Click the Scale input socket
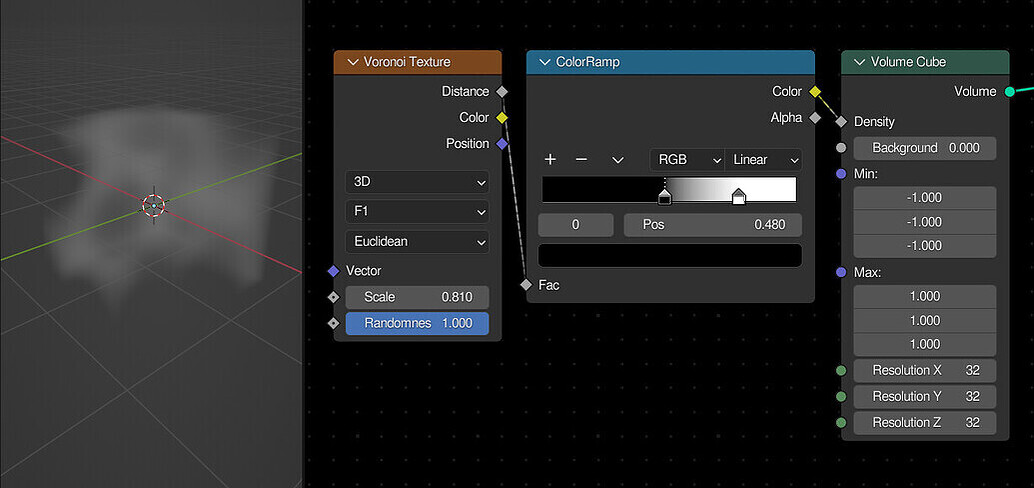Image resolution: width=1034 pixels, height=488 pixels. click(333, 297)
